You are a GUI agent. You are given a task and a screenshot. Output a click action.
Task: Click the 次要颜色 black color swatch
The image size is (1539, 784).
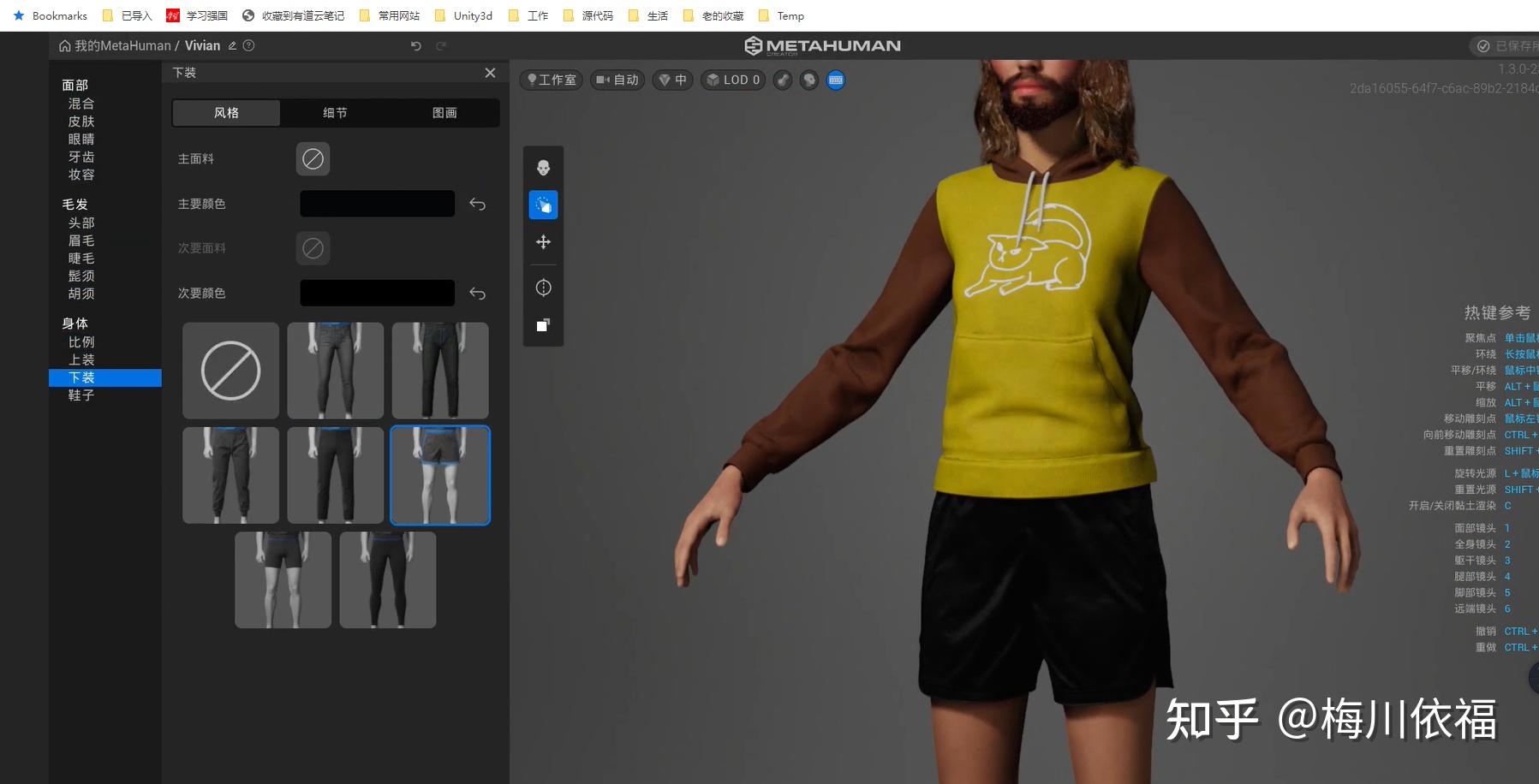[377, 293]
